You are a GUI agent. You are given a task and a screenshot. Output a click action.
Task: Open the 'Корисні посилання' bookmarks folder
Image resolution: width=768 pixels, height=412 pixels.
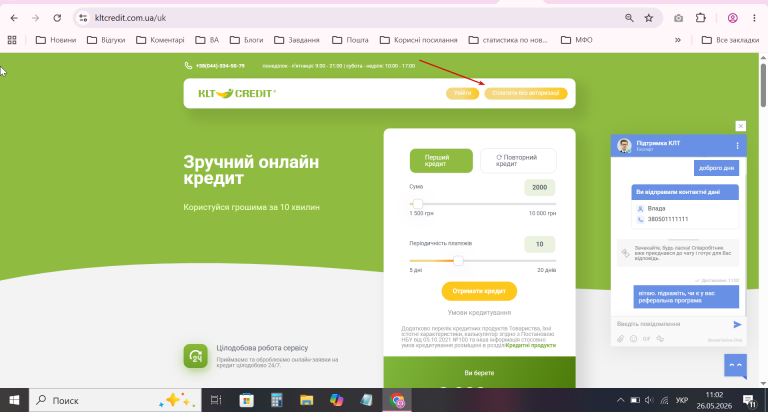pos(418,40)
